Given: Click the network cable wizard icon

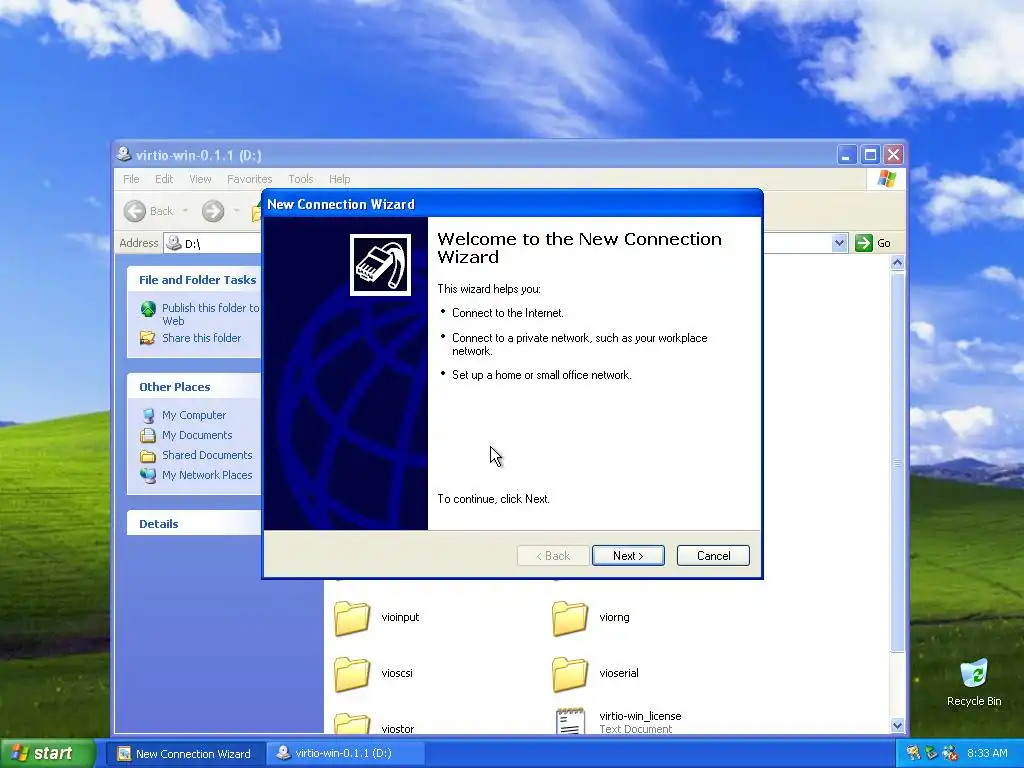Looking at the screenshot, I should (380, 265).
